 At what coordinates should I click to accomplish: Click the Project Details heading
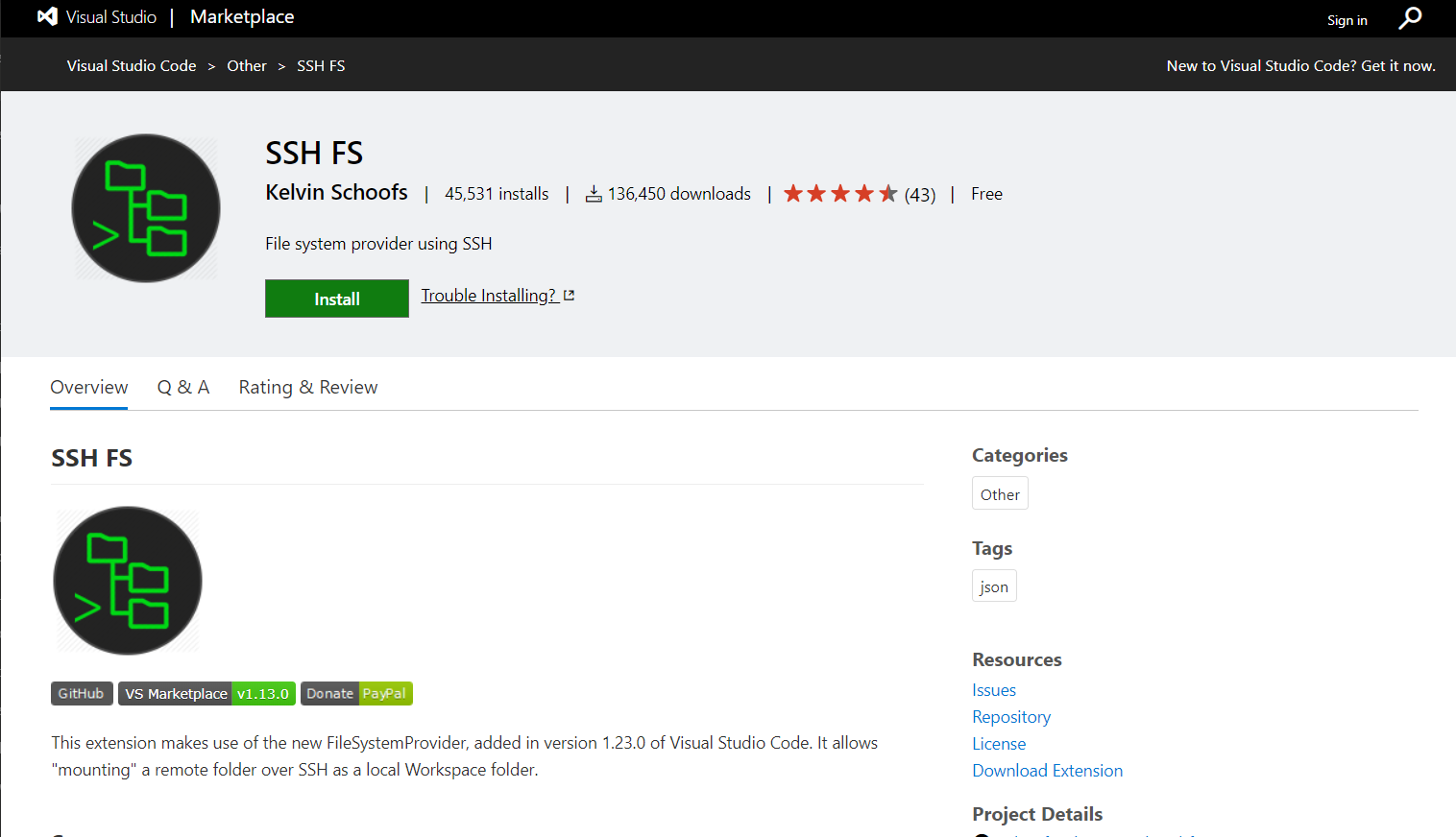(1037, 814)
